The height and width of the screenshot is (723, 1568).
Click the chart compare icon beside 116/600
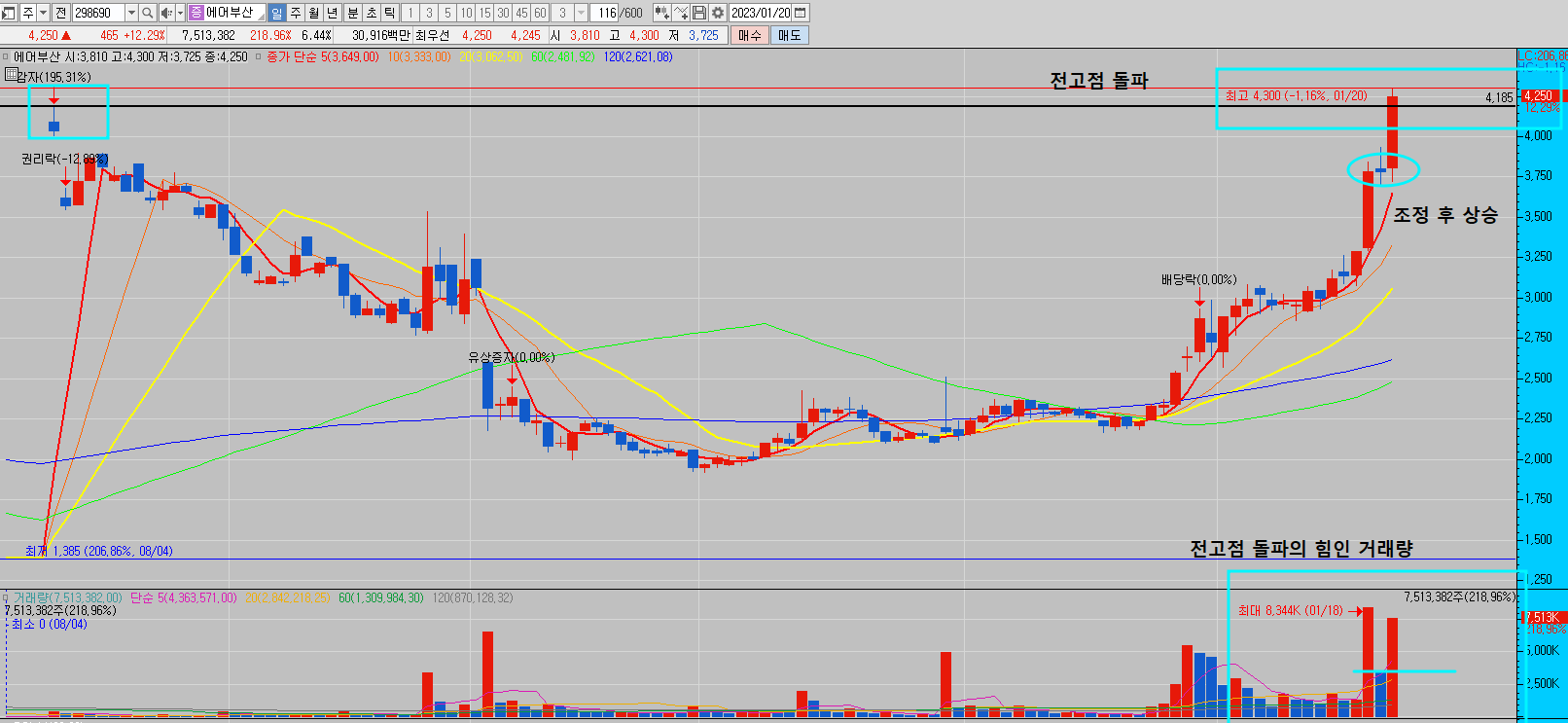(661, 13)
